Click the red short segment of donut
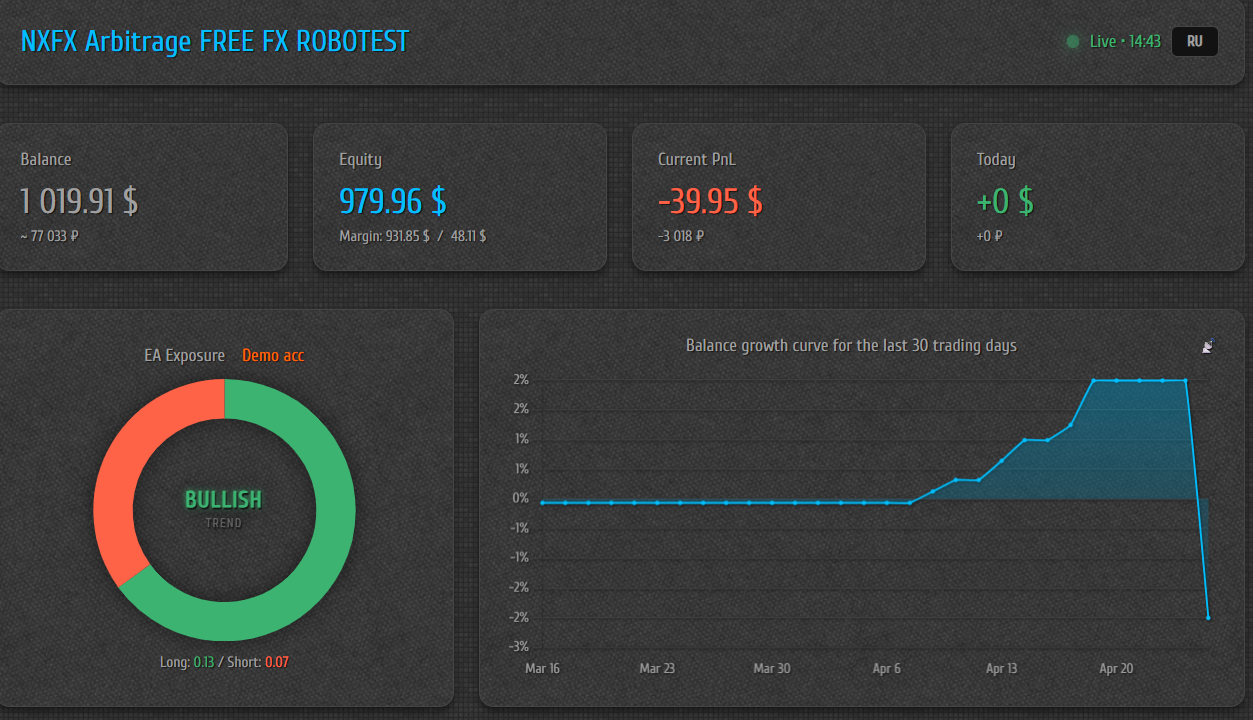The width and height of the screenshot is (1253, 720). pos(120,470)
